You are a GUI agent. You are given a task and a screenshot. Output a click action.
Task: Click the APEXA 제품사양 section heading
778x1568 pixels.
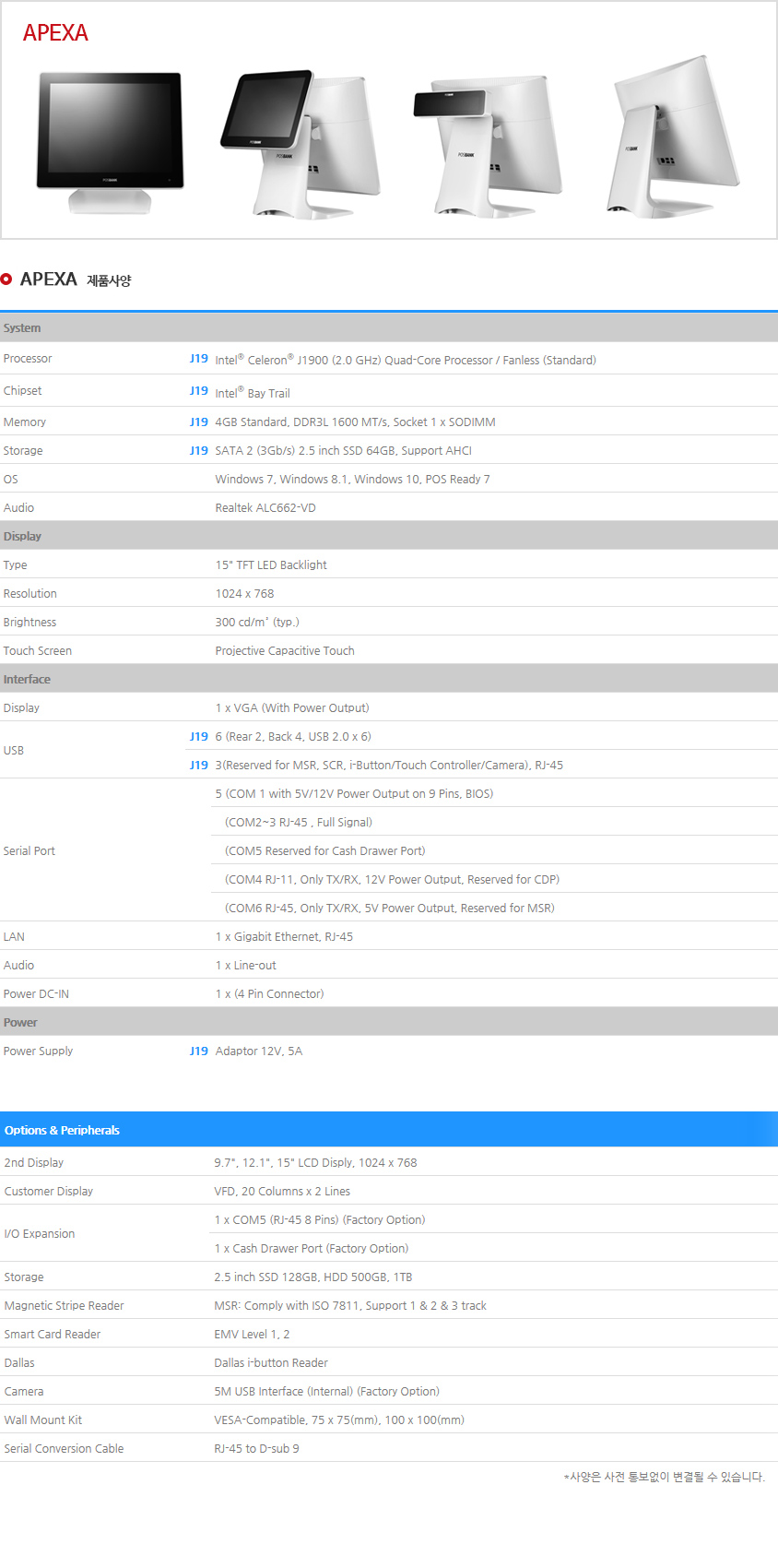pyautogui.click(x=76, y=279)
